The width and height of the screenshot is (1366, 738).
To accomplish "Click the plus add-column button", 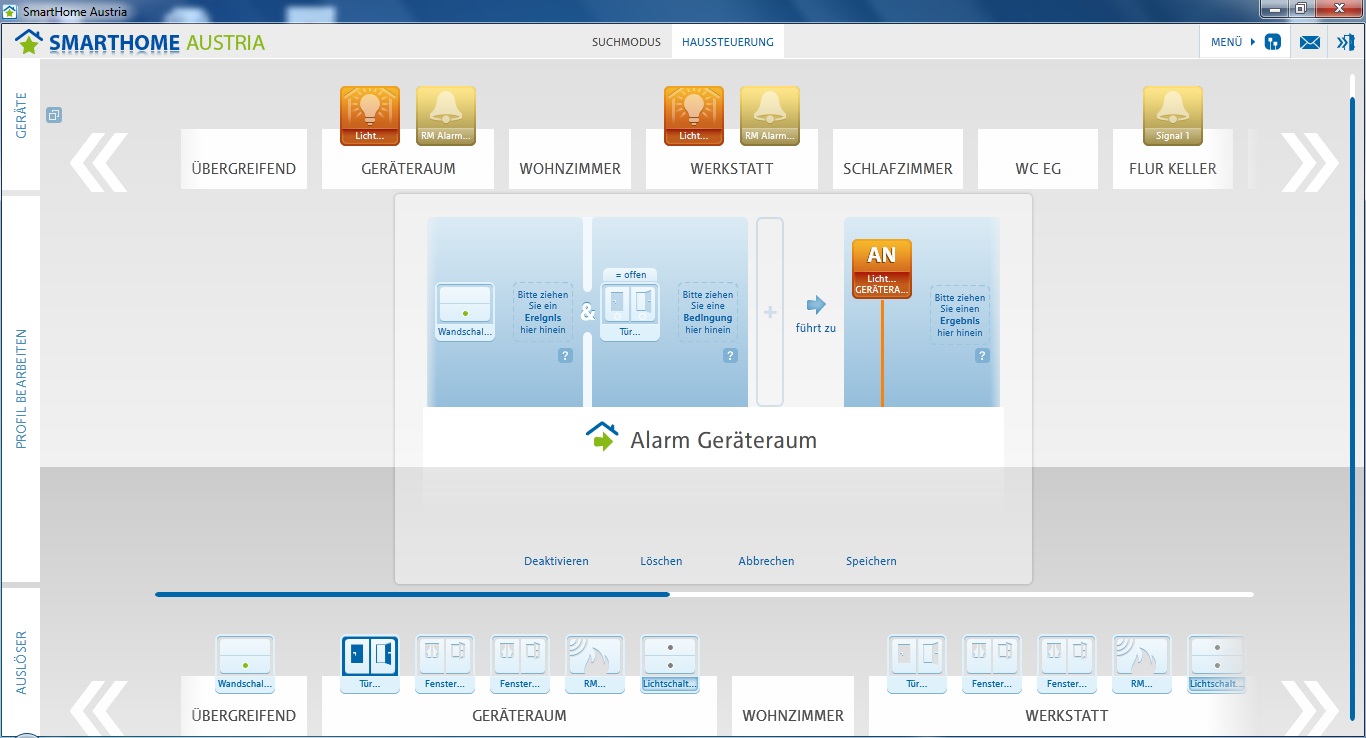I will (770, 312).
